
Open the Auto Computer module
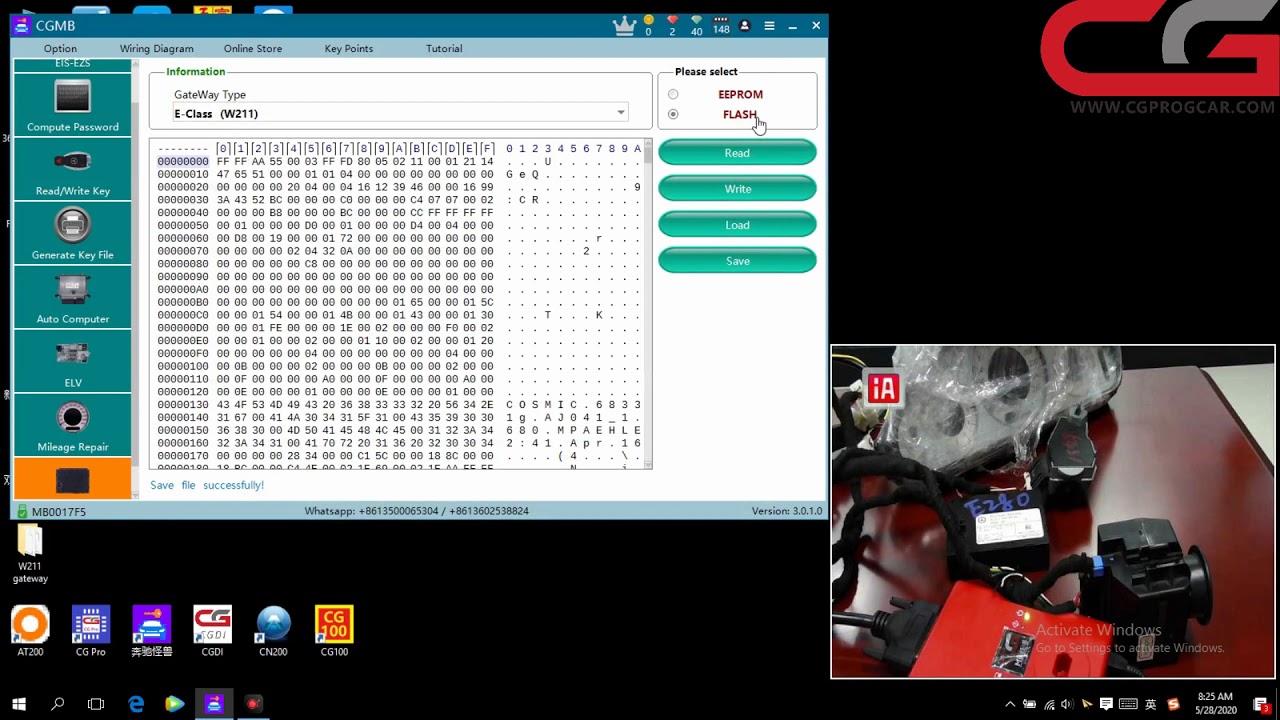tap(72, 297)
